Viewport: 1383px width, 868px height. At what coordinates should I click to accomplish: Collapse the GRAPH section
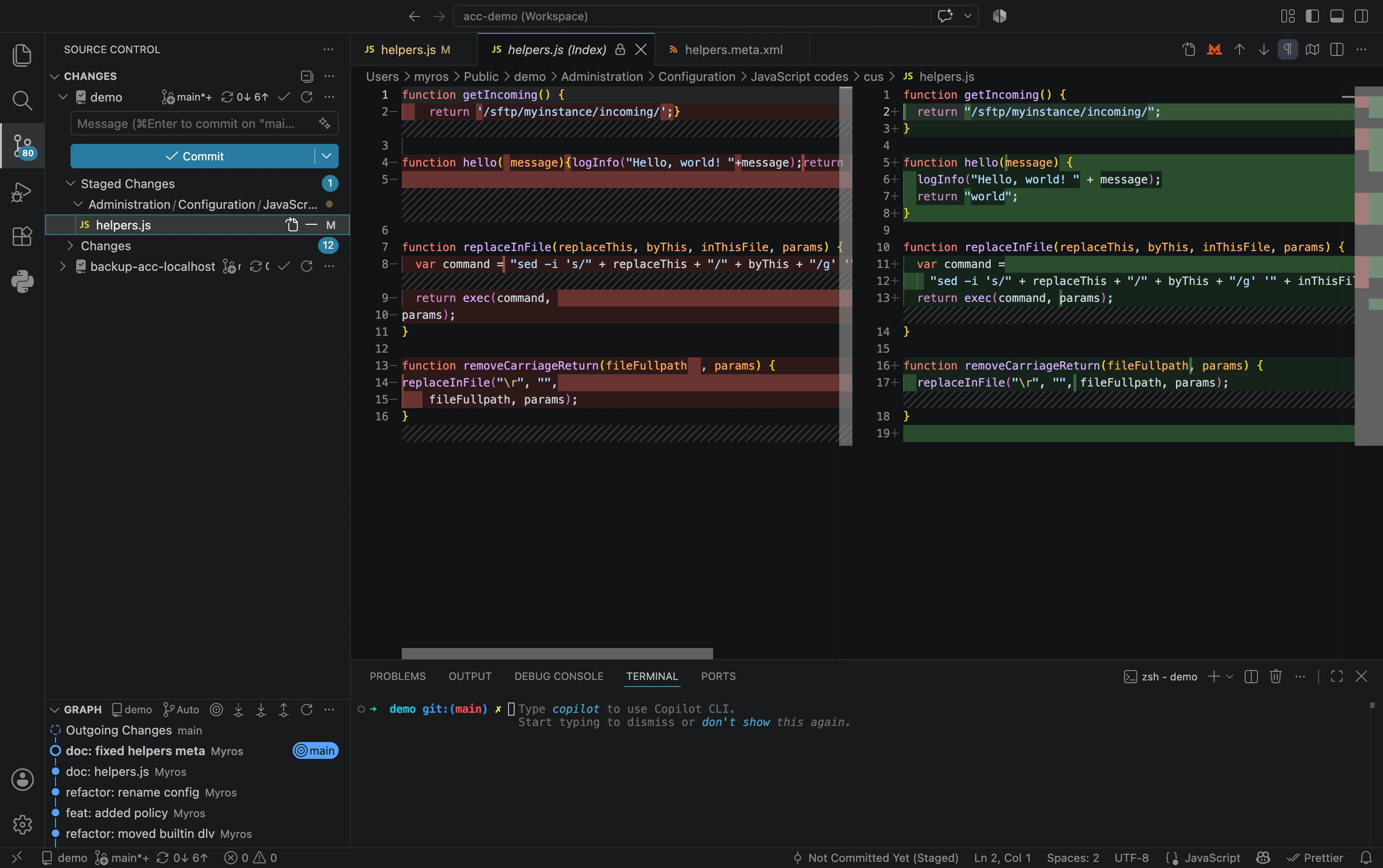click(55, 710)
